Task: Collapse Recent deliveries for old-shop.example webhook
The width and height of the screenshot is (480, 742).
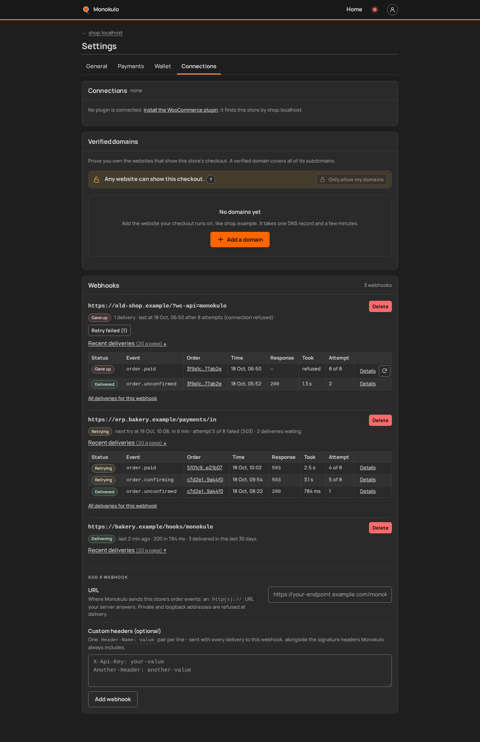Action: 127,344
